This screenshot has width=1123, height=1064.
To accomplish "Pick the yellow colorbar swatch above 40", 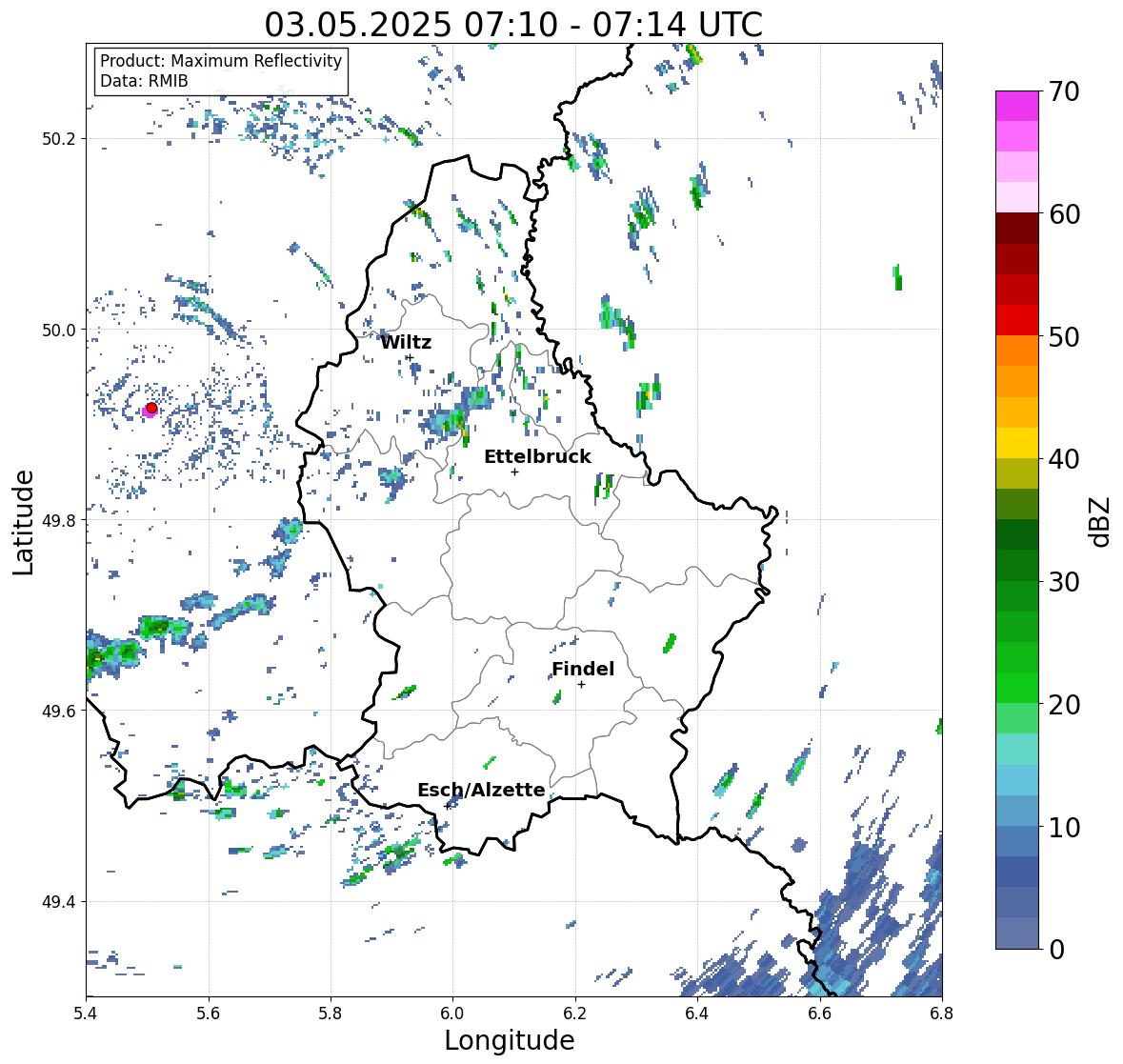I will (x=1017, y=443).
